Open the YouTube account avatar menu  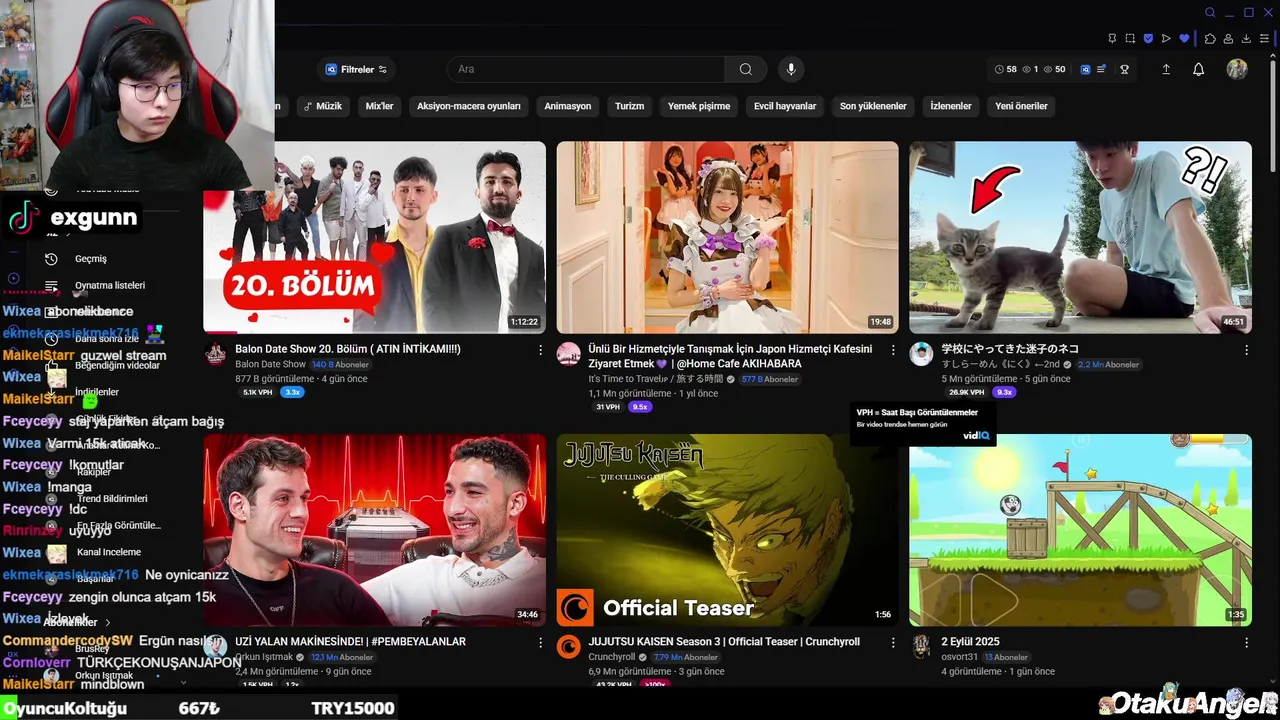click(1237, 69)
